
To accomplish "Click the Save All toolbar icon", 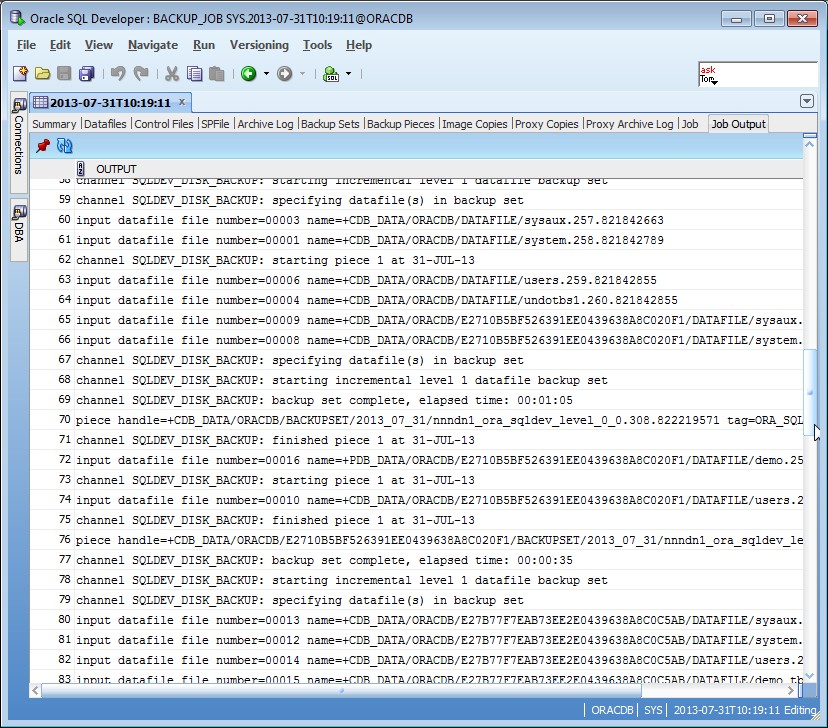I will click(86, 73).
